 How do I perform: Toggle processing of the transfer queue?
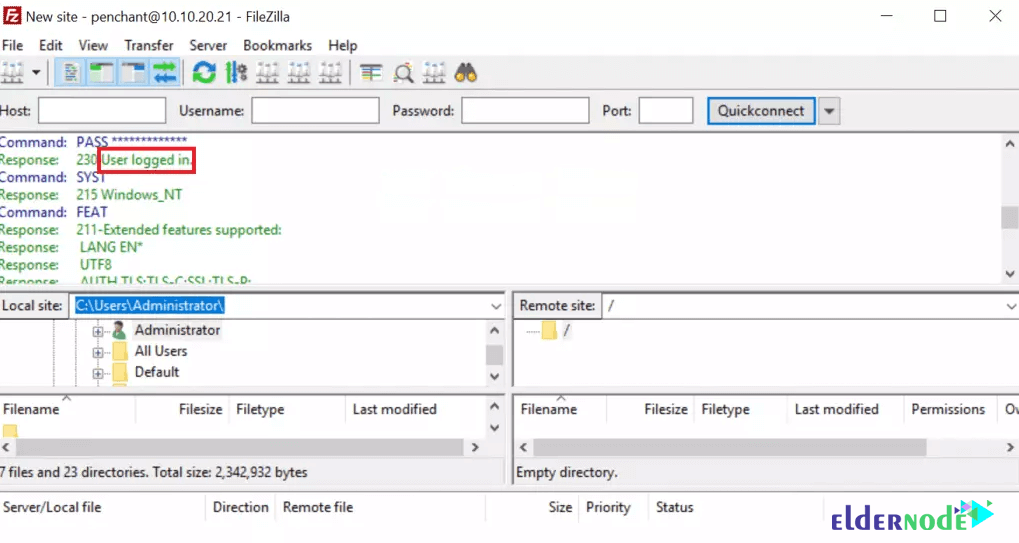pos(236,73)
